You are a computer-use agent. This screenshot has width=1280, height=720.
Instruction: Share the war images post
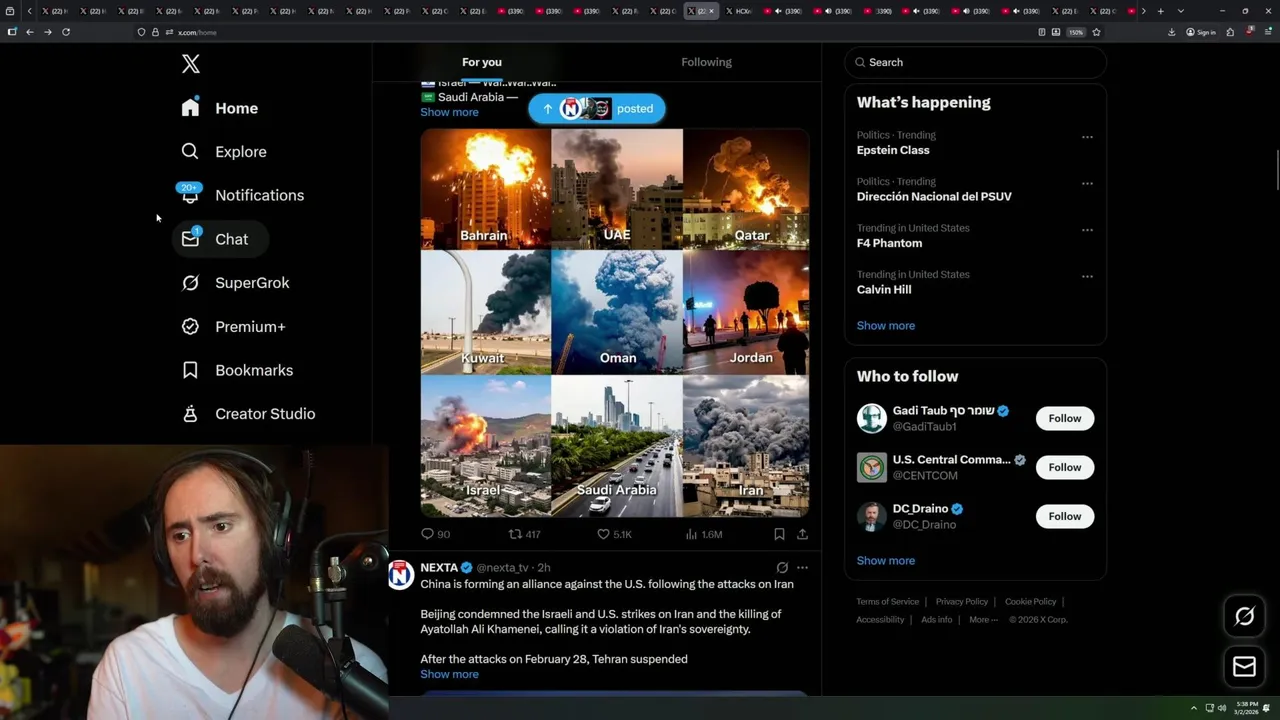pyautogui.click(x=802, y=534)
